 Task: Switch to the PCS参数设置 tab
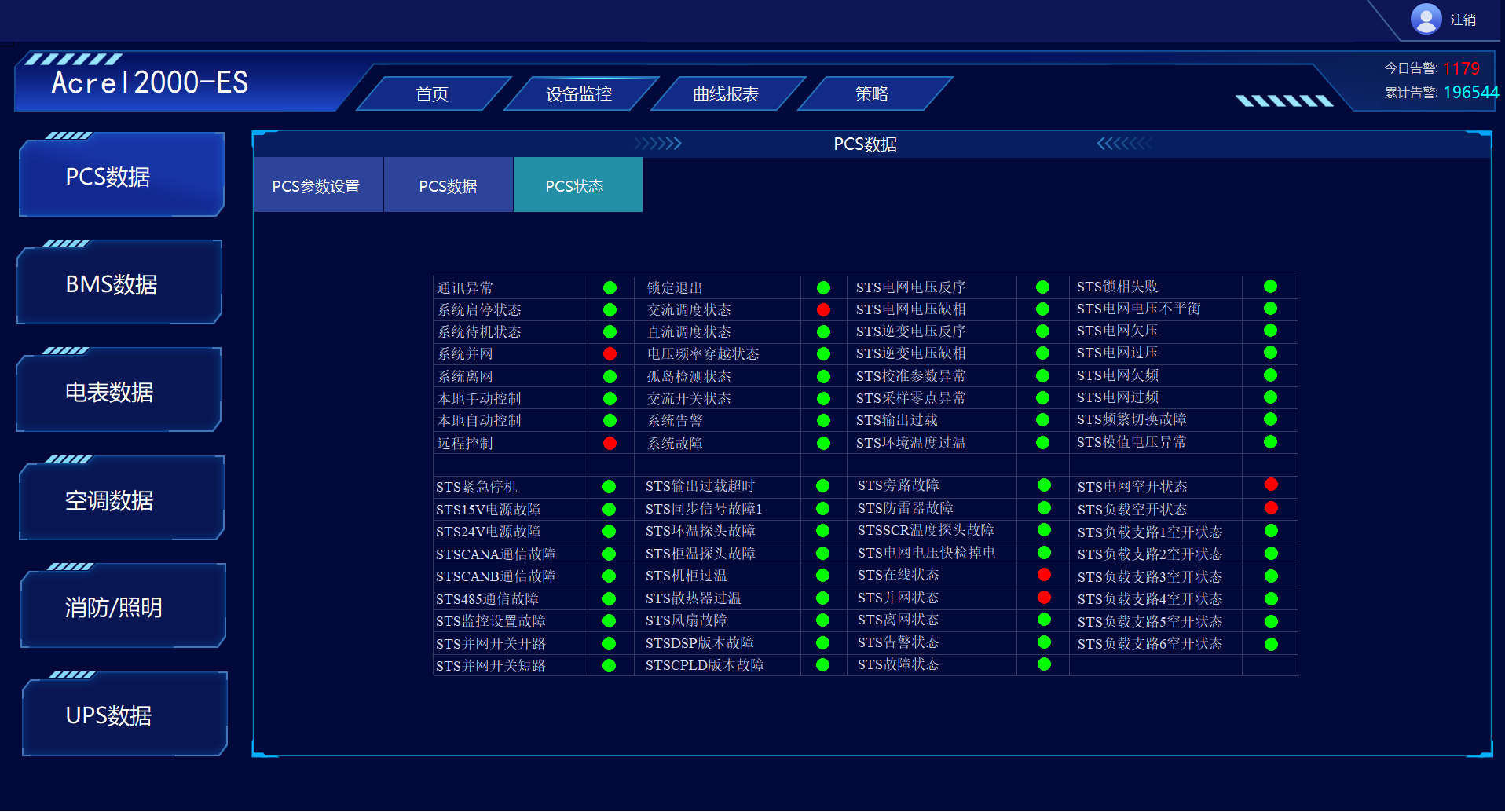tap(317, 185)
